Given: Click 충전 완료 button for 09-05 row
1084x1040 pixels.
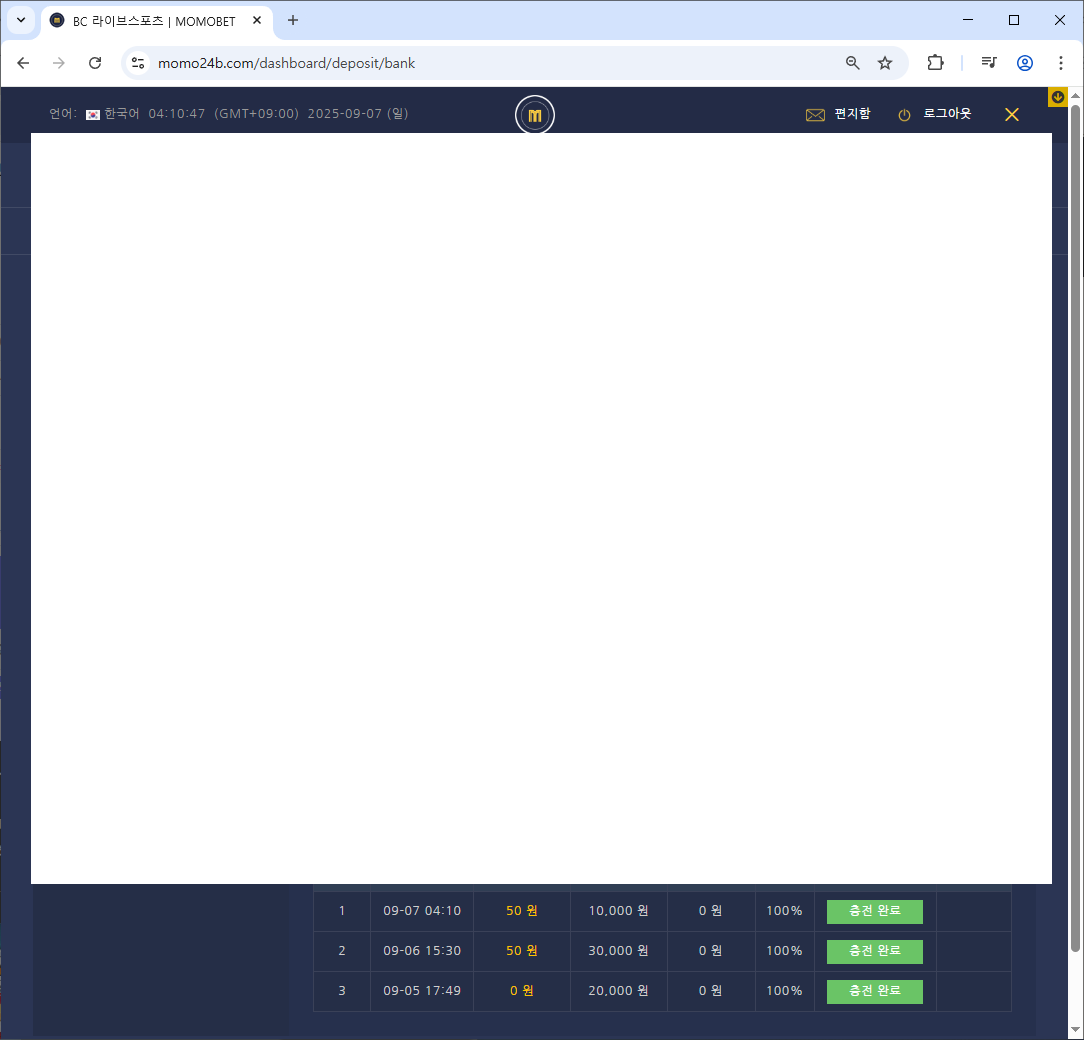Looking at the screenshot, I should tap(875, 992).
